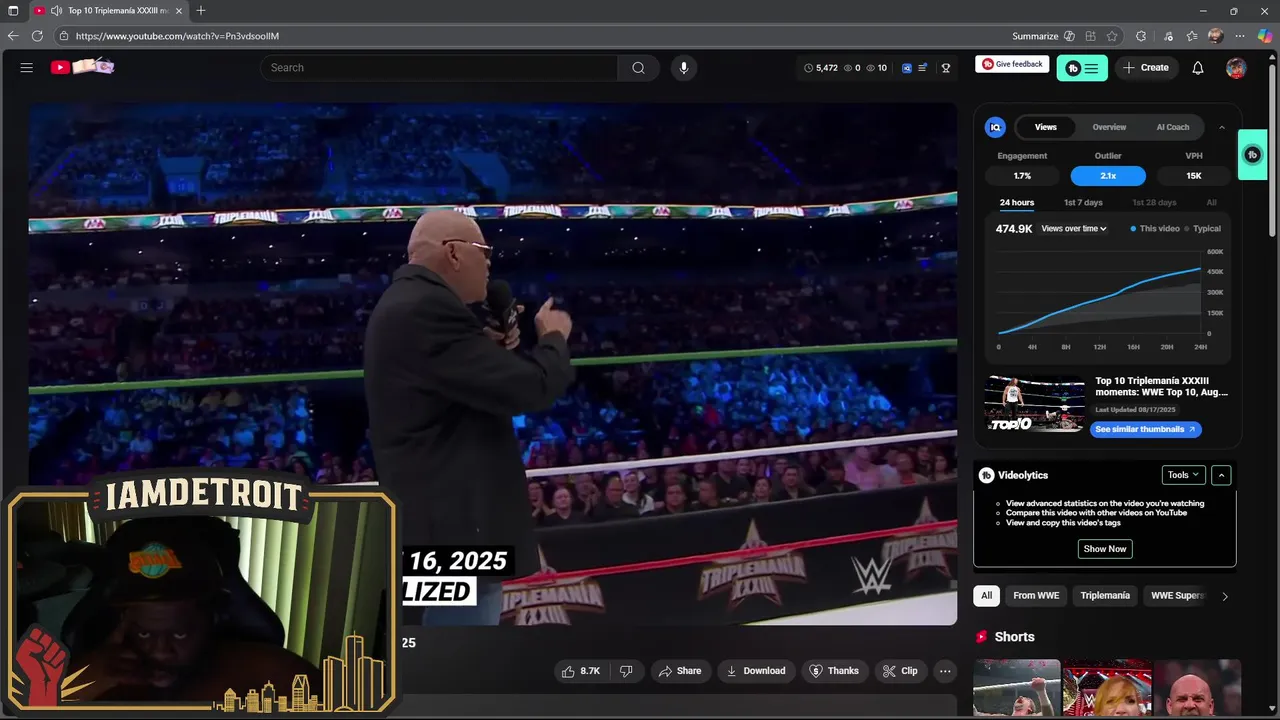
Task: Open YouTube notifications bell
Action: pyautogui.click(x=1198, y=68)
